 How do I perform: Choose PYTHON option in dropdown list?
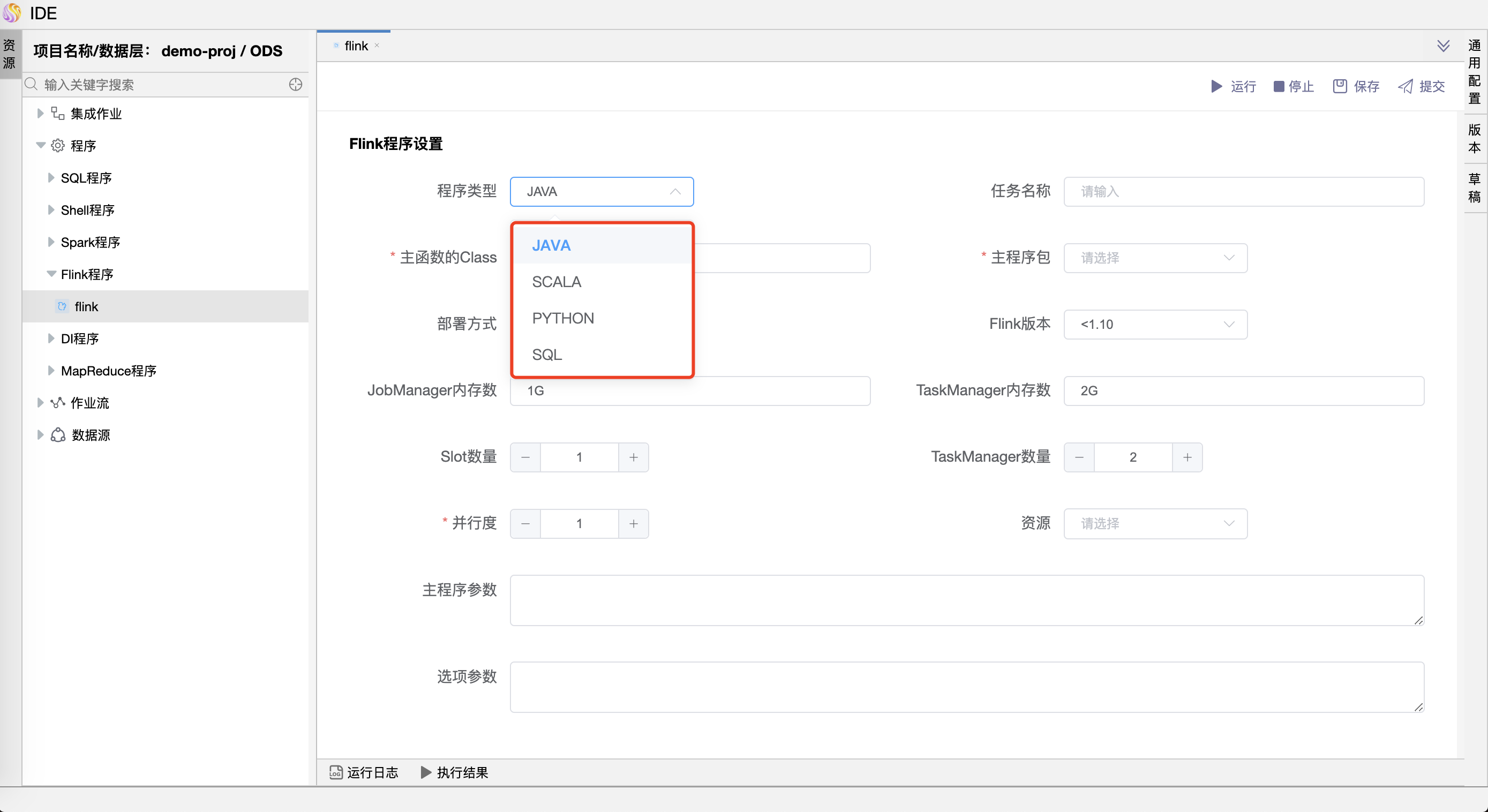[562, 318]
